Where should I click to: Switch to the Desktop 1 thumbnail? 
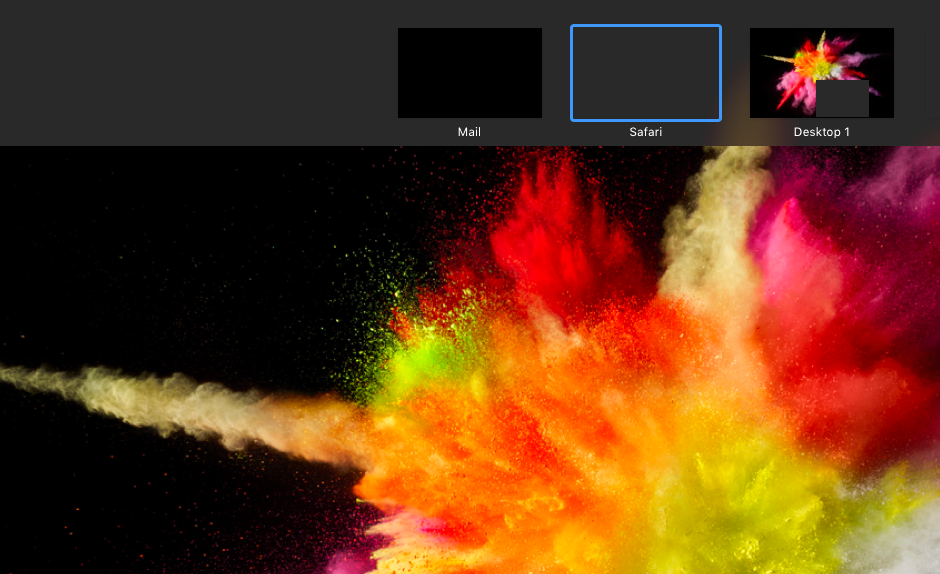821,73
